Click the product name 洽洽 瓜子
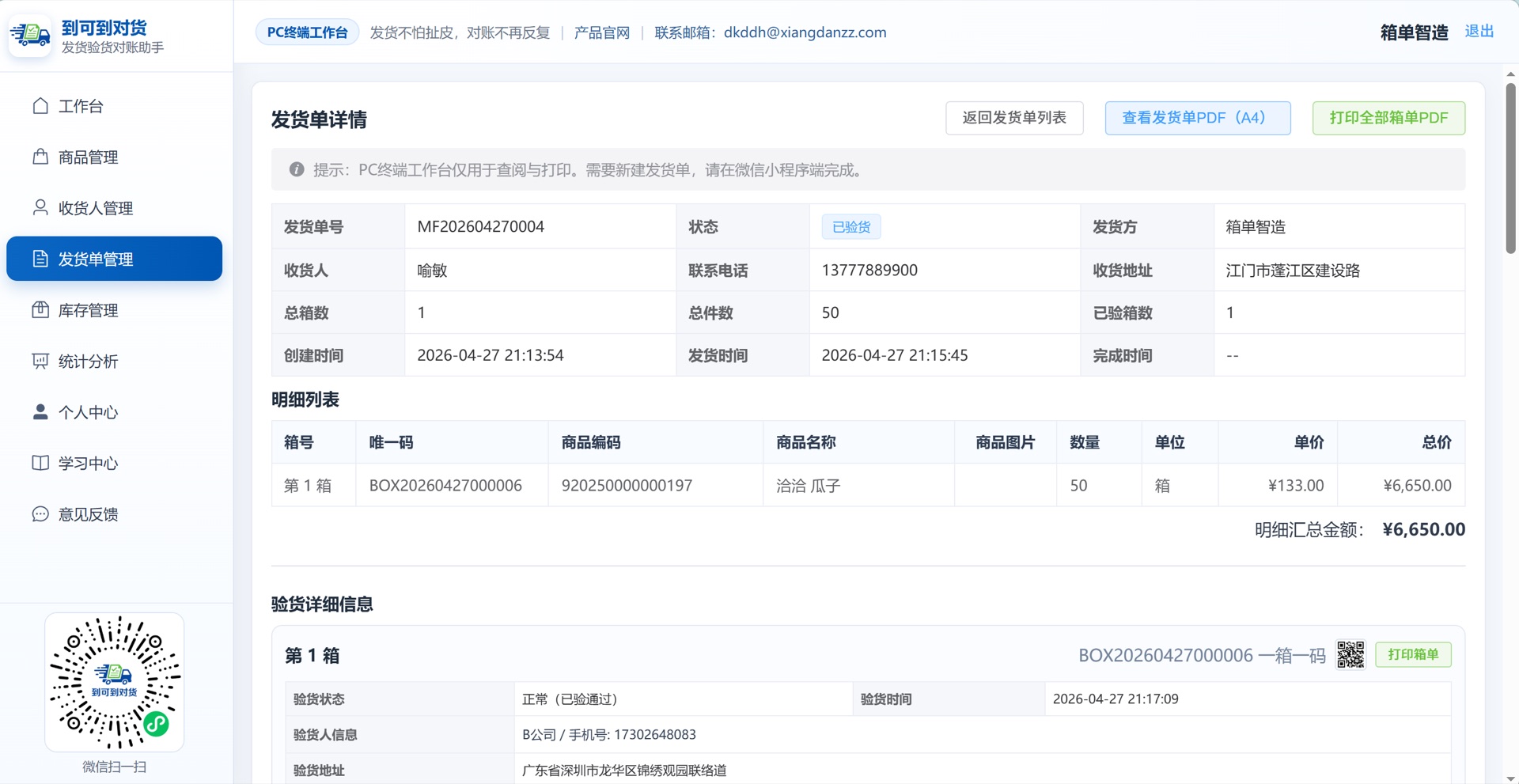The height and width of the screenshot is (784, 1519). coord(808,485)
